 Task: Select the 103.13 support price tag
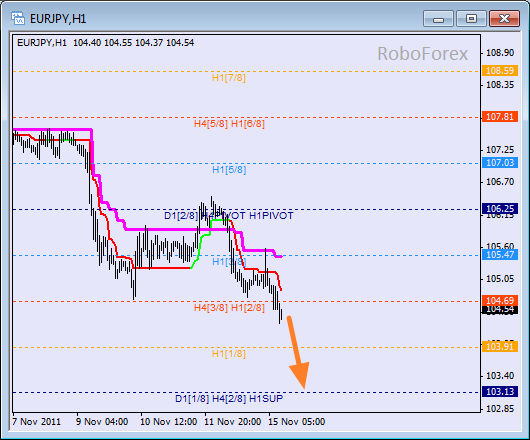(x=500, y=392)
